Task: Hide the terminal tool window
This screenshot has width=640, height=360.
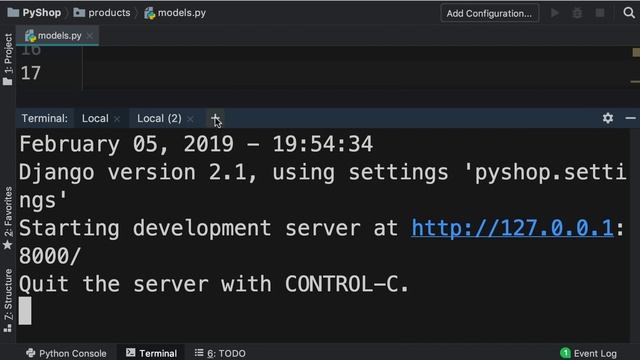Action: tap(630, 118)
